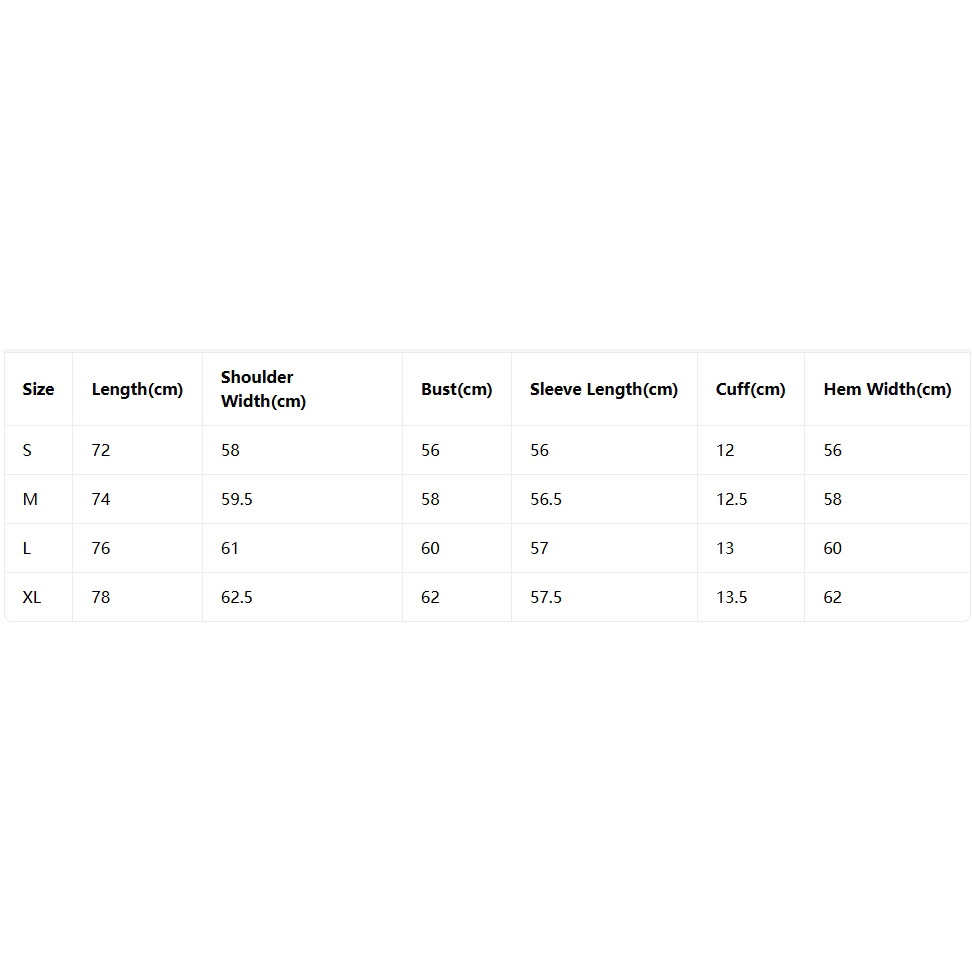Click shoulder width value 59.5

236,499
